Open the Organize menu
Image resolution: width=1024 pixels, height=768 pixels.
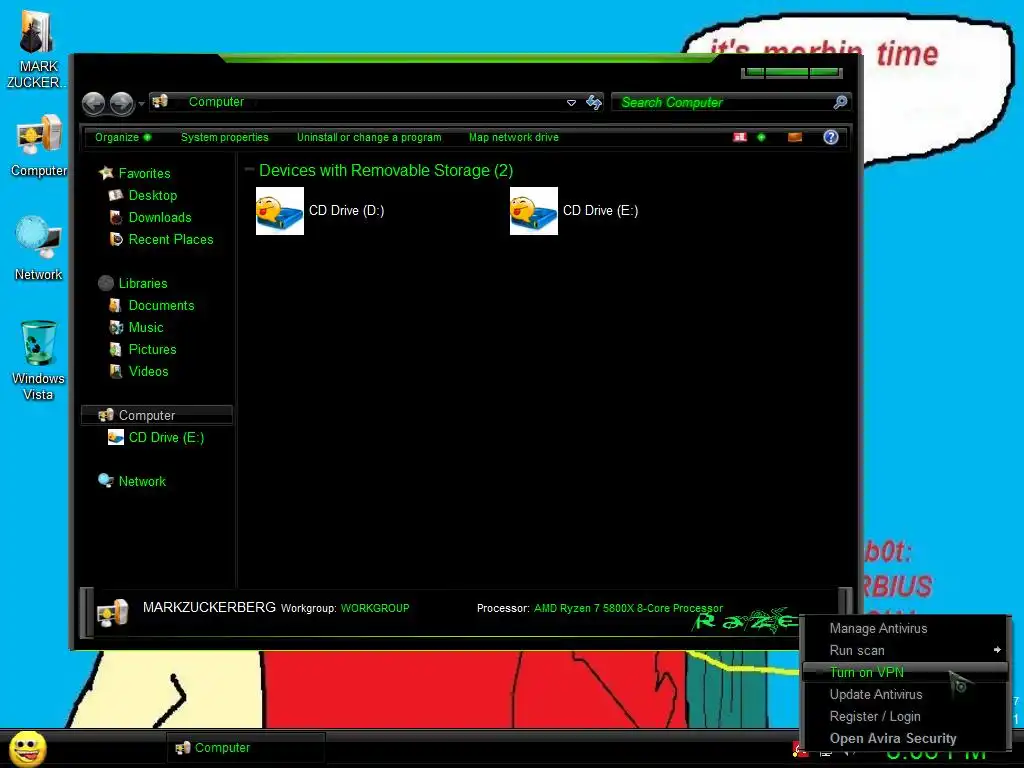[x=123, y=137]
